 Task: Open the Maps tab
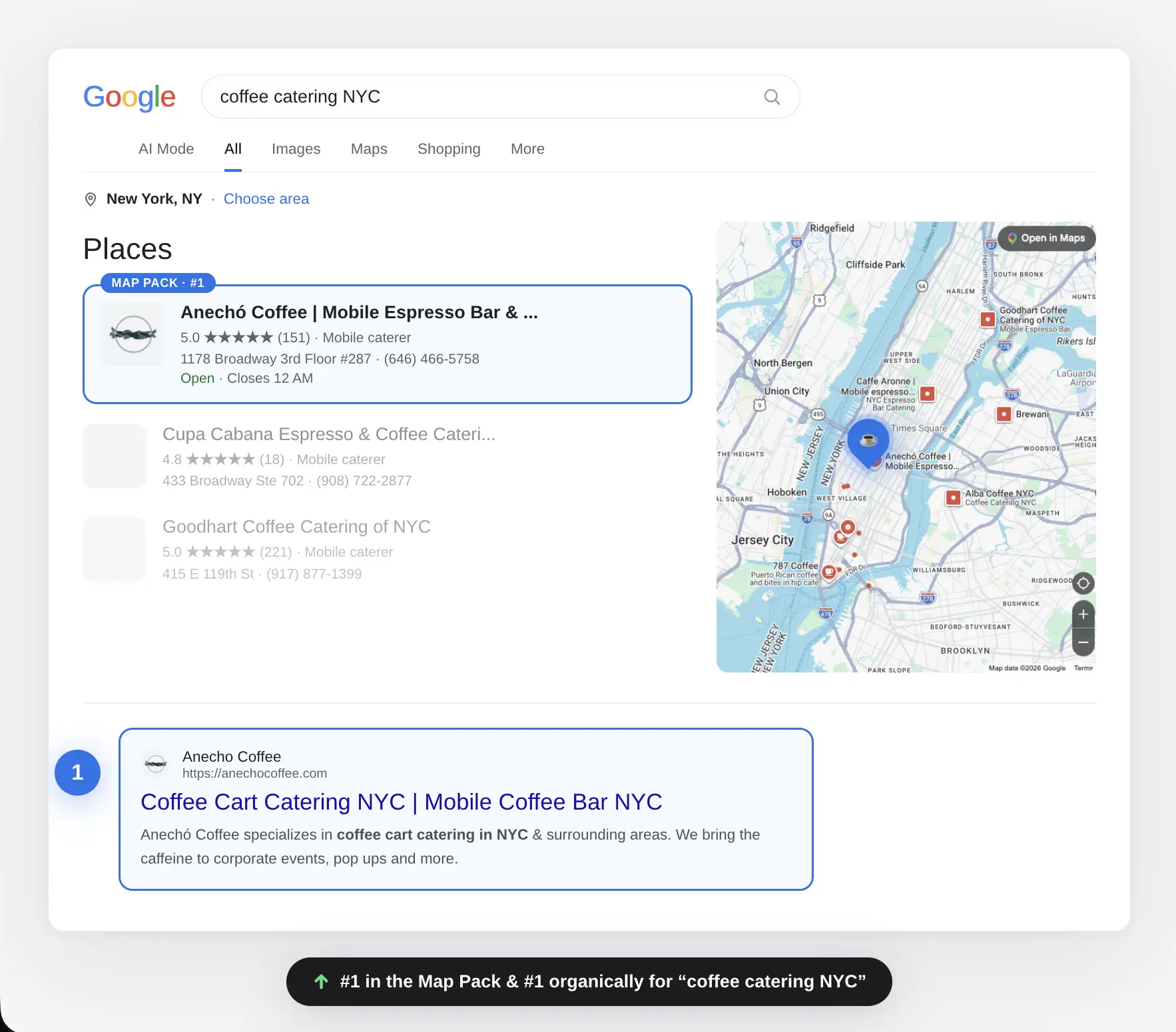click(x=369, y=149)
